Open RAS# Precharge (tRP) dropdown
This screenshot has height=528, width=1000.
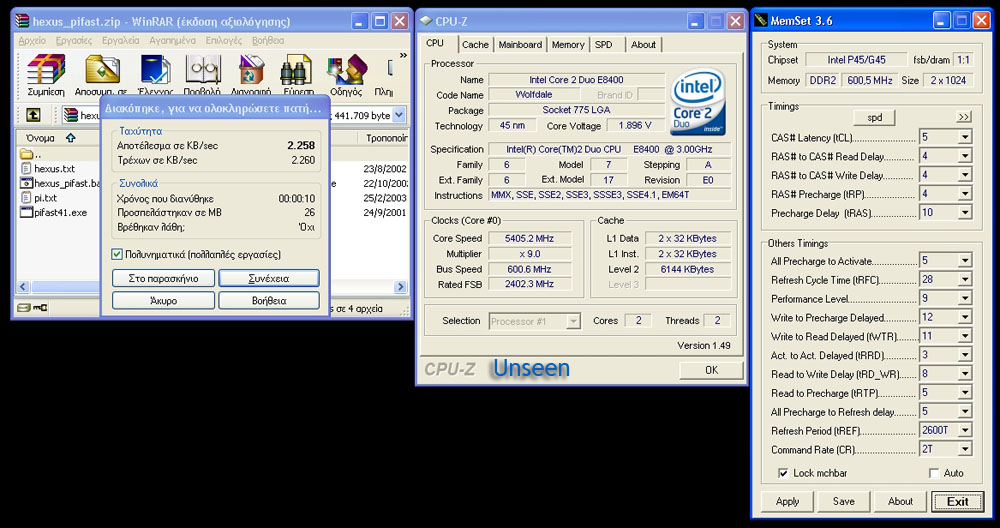coord(965,193)
